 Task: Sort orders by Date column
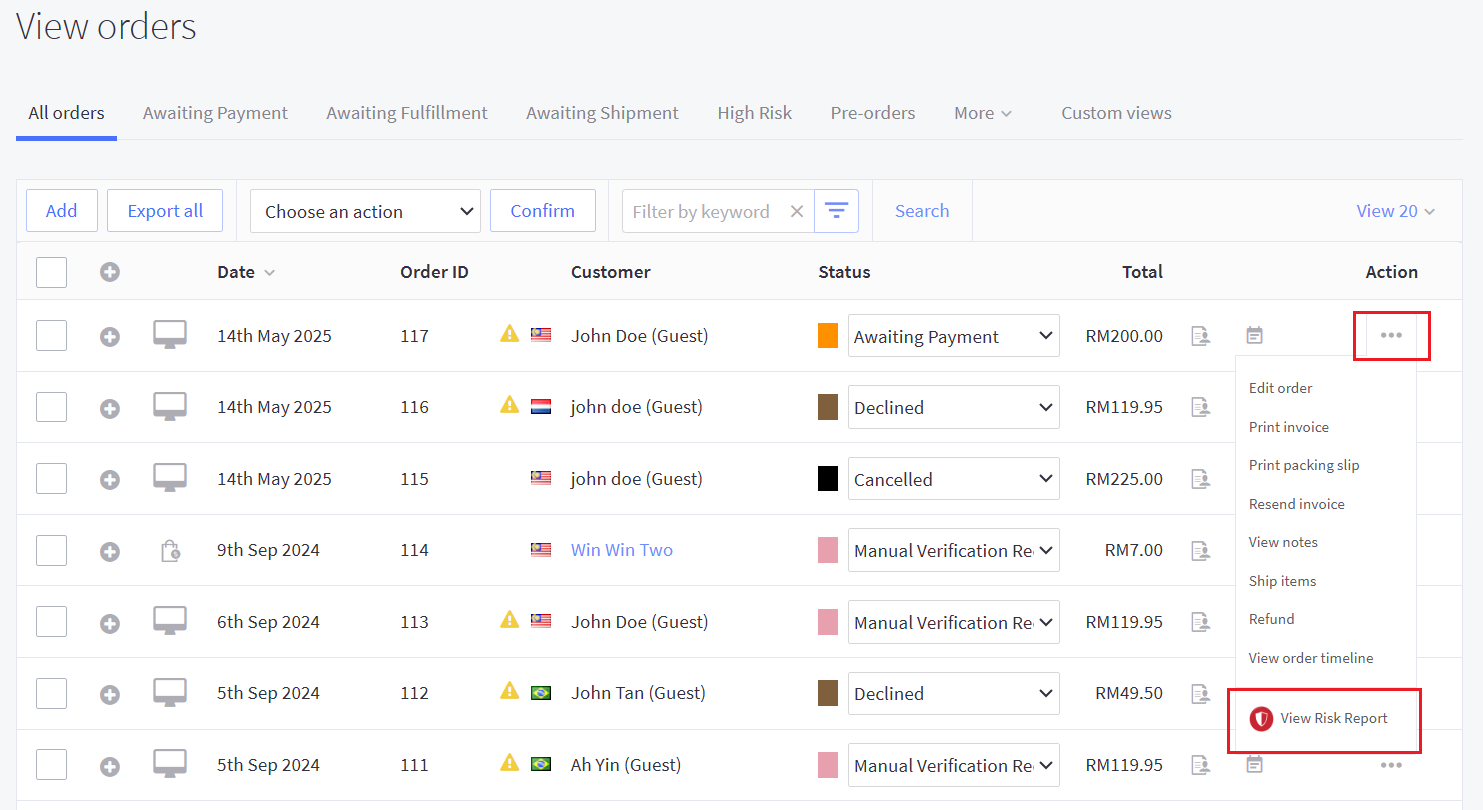point(245,272)
